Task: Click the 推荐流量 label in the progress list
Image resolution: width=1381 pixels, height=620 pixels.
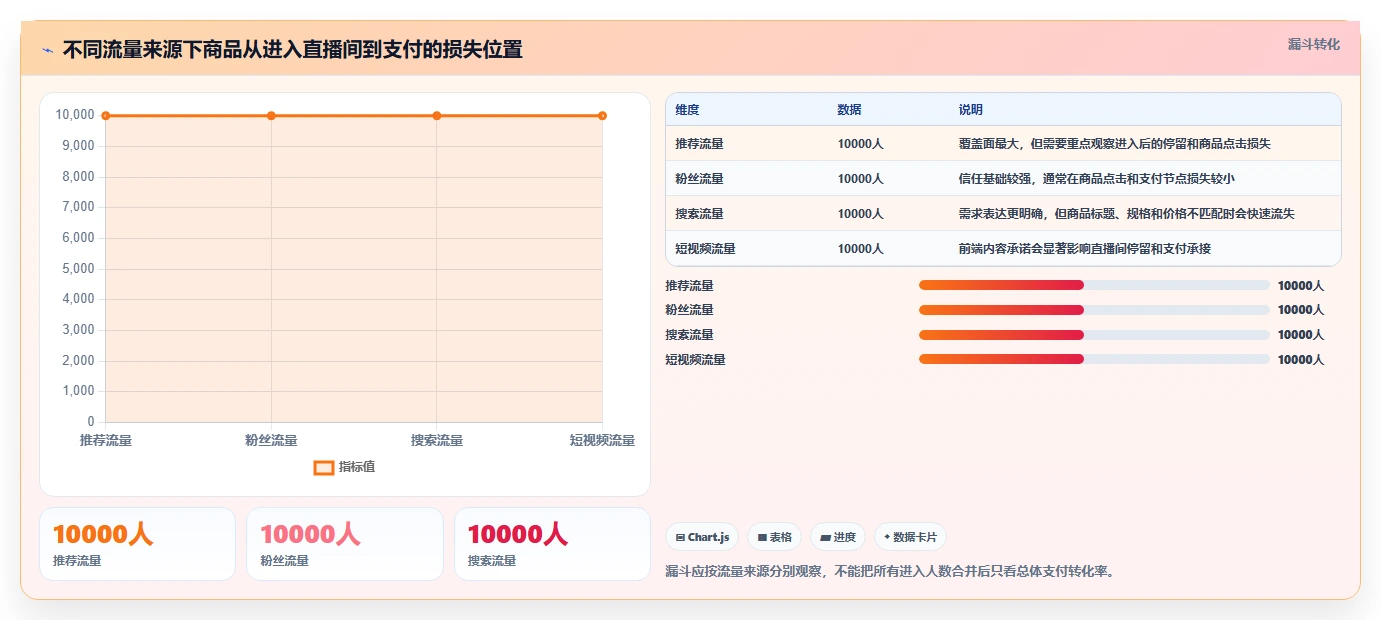Action: click(689, 286)
